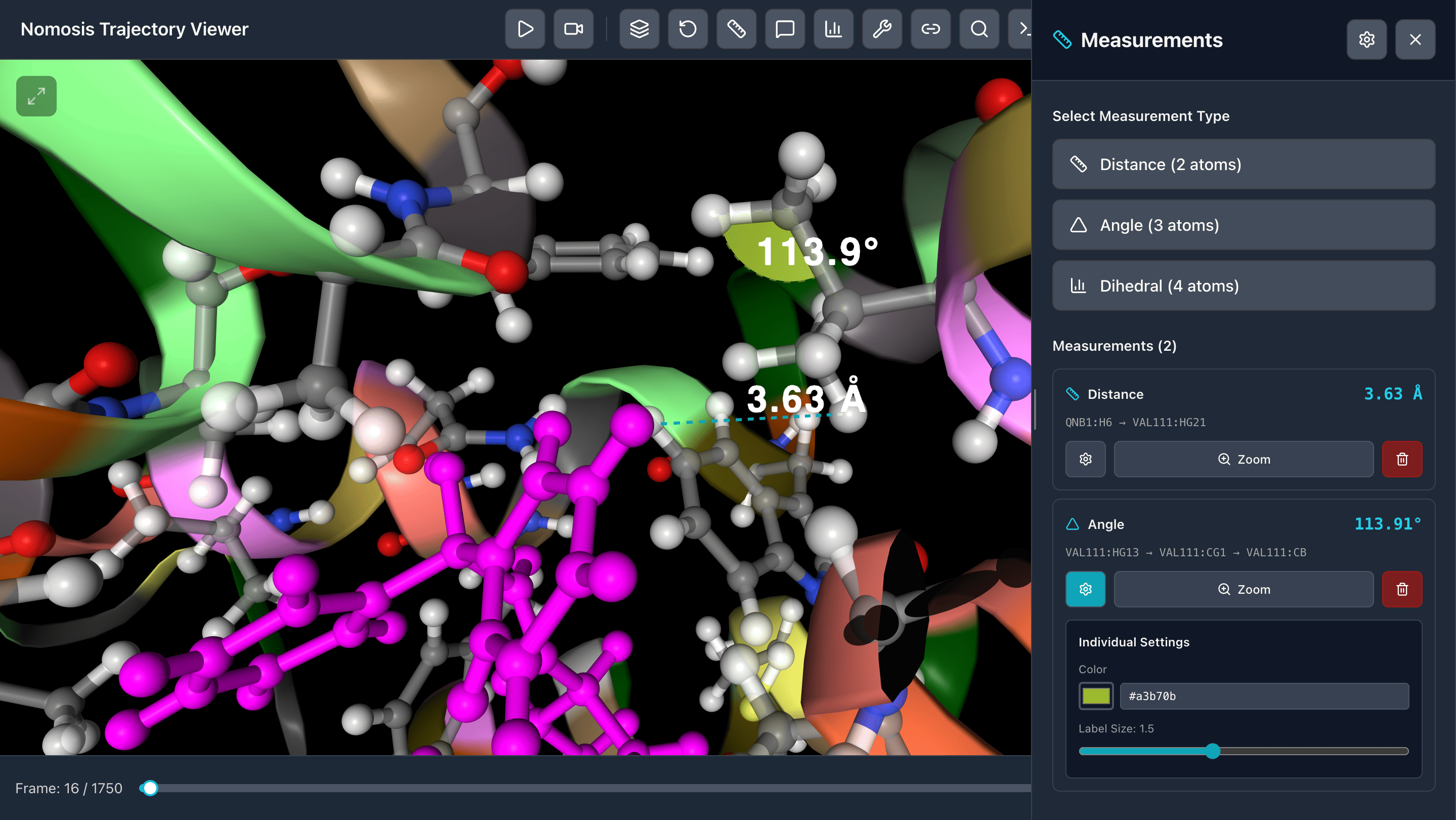Screen dimensions: 1456x820
Task: Click the reset view icon
Action: (x=688, y=29)
